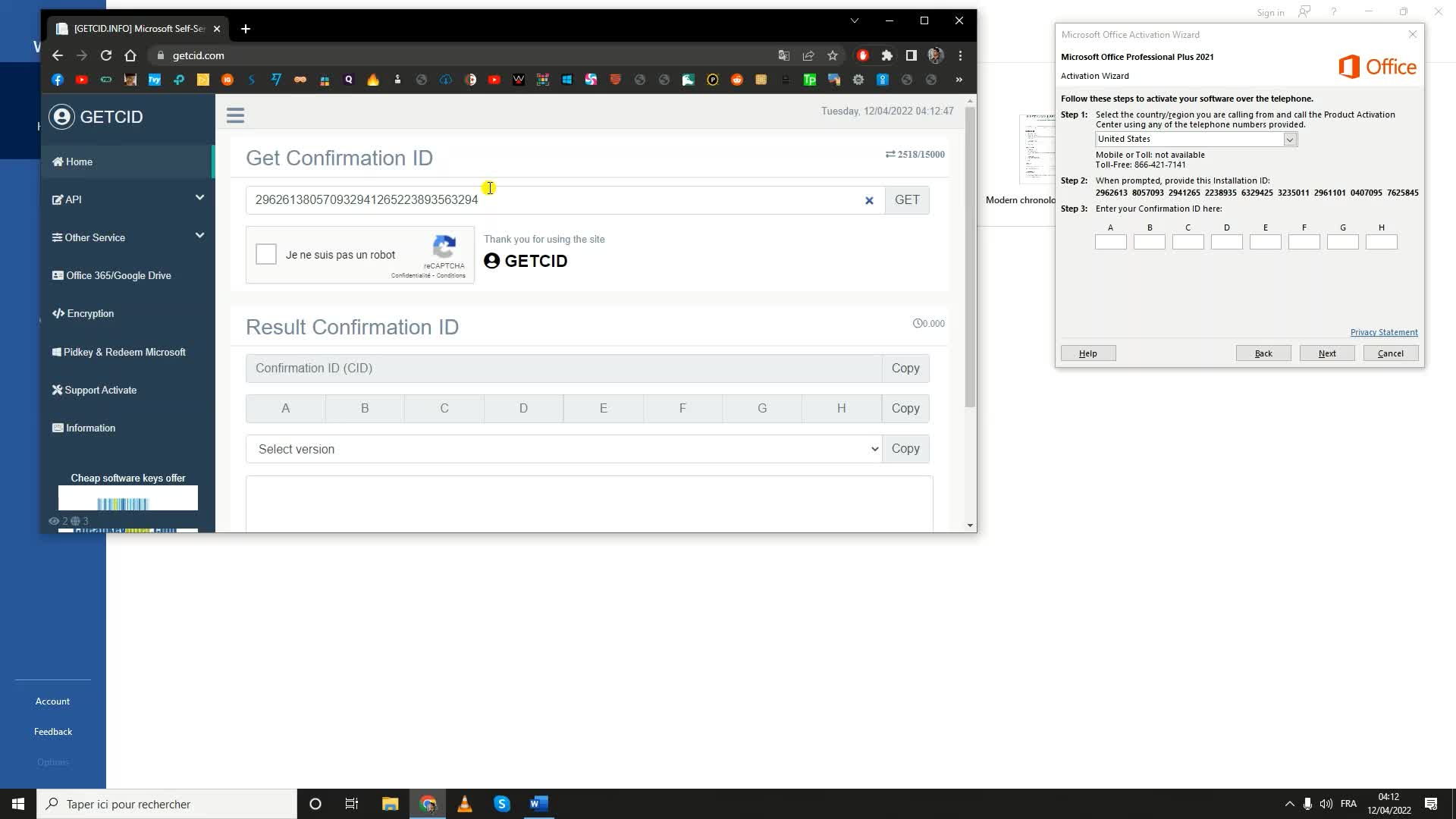Screen dimensions: 1456x819
Task: Open Pidkey & Redeem Microsoft menu item
Action: [x=124, y=352]
